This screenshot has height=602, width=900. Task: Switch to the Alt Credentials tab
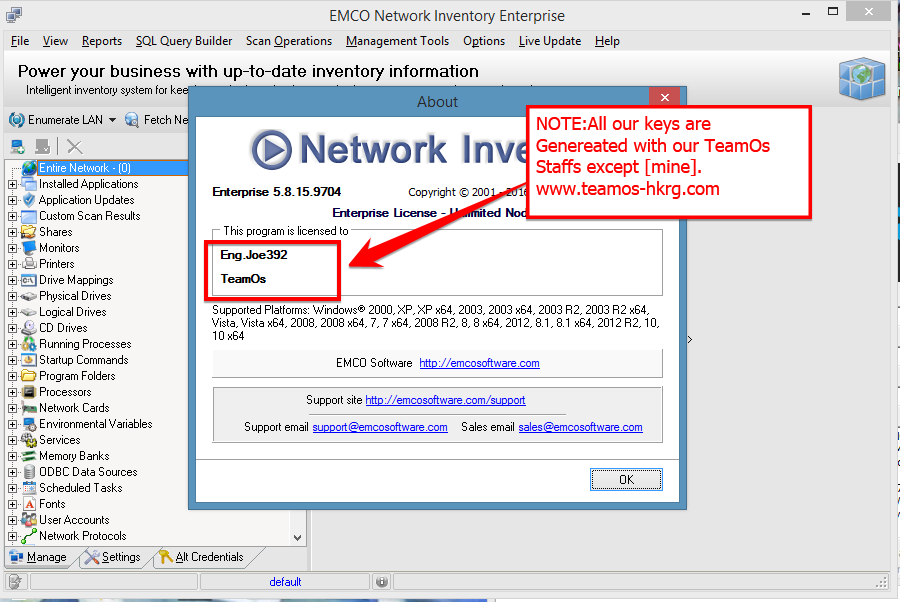(x=202, y=557)
